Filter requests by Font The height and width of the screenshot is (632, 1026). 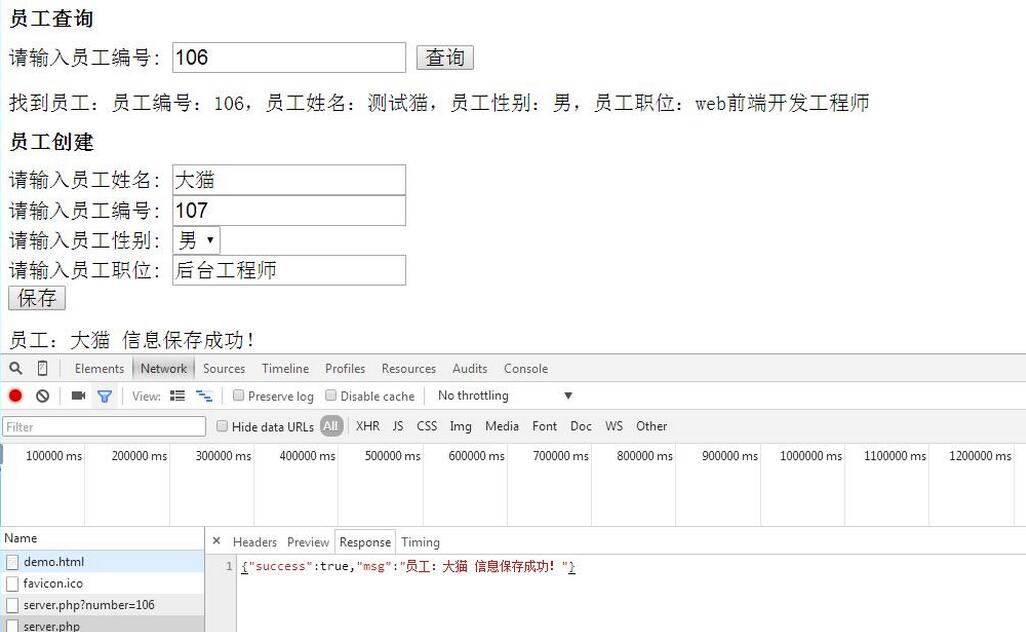544,426
